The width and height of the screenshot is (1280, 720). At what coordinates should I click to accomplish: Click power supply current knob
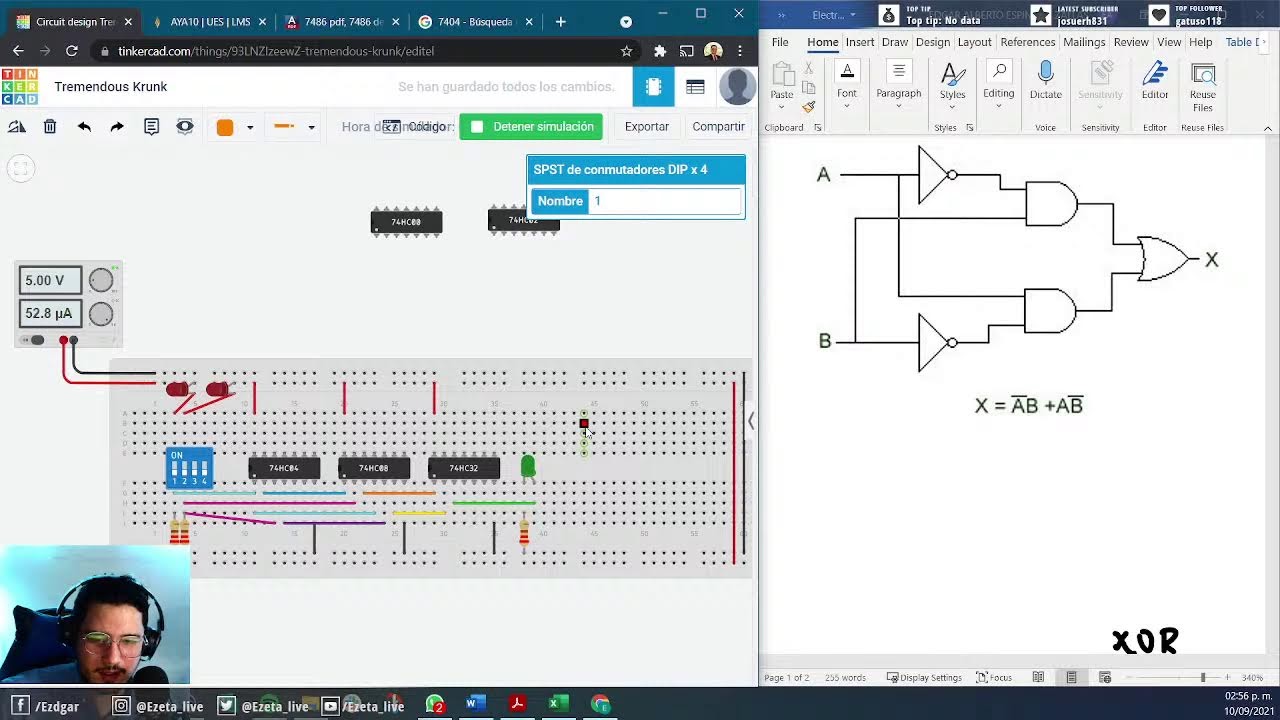(101, 314)
